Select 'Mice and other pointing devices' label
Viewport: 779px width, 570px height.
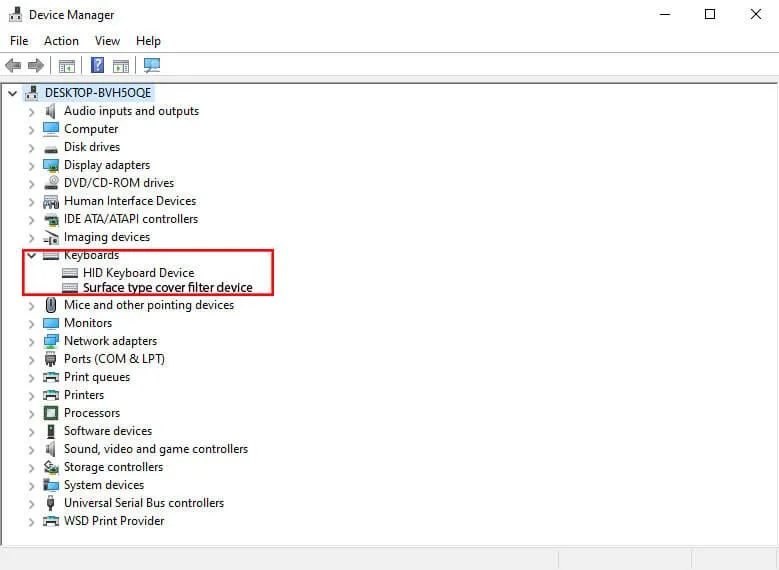coord(149,305)
